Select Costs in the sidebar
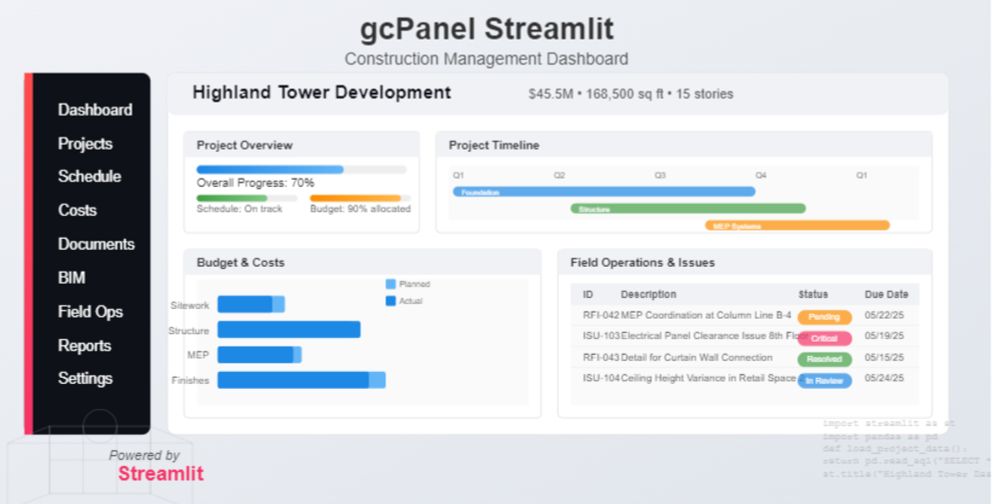The width and height of the screenshot is (1000, 504). [77, 210]
